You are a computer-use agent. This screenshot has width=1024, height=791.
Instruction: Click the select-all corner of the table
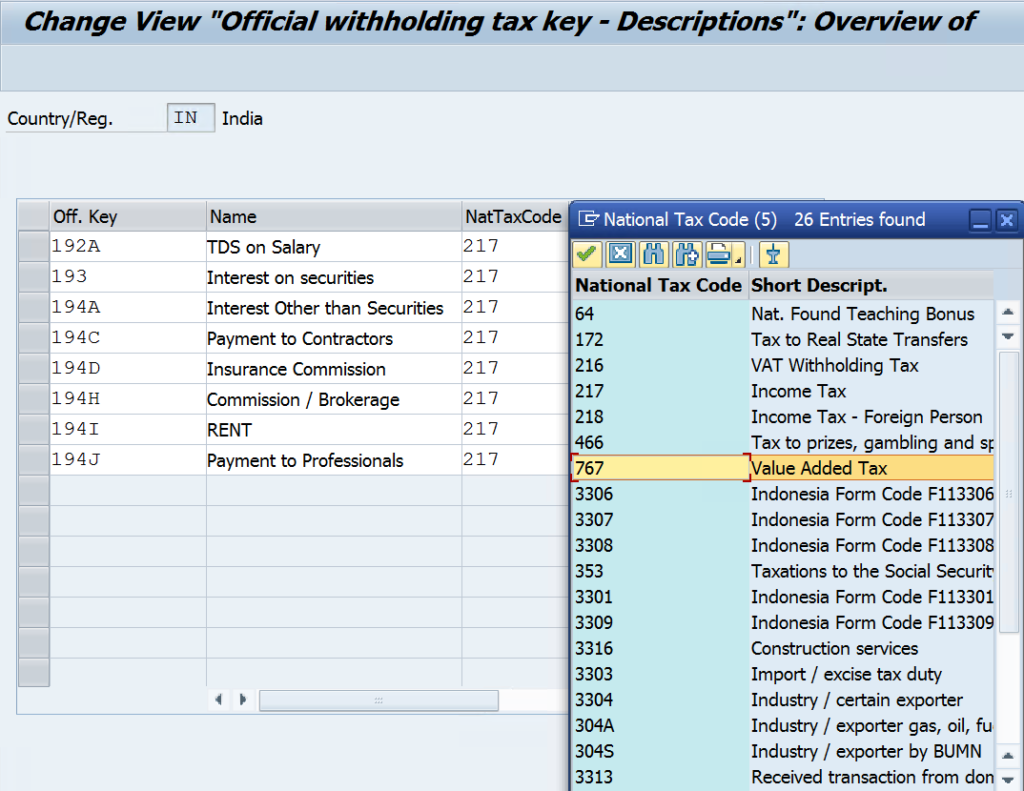pyautogui.click(x=33, y=216)
